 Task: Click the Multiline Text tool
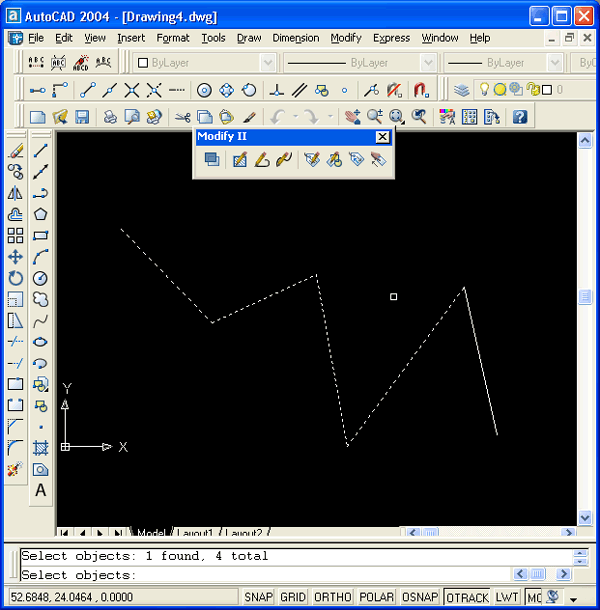pyautogui.click(x=41, y=490)
